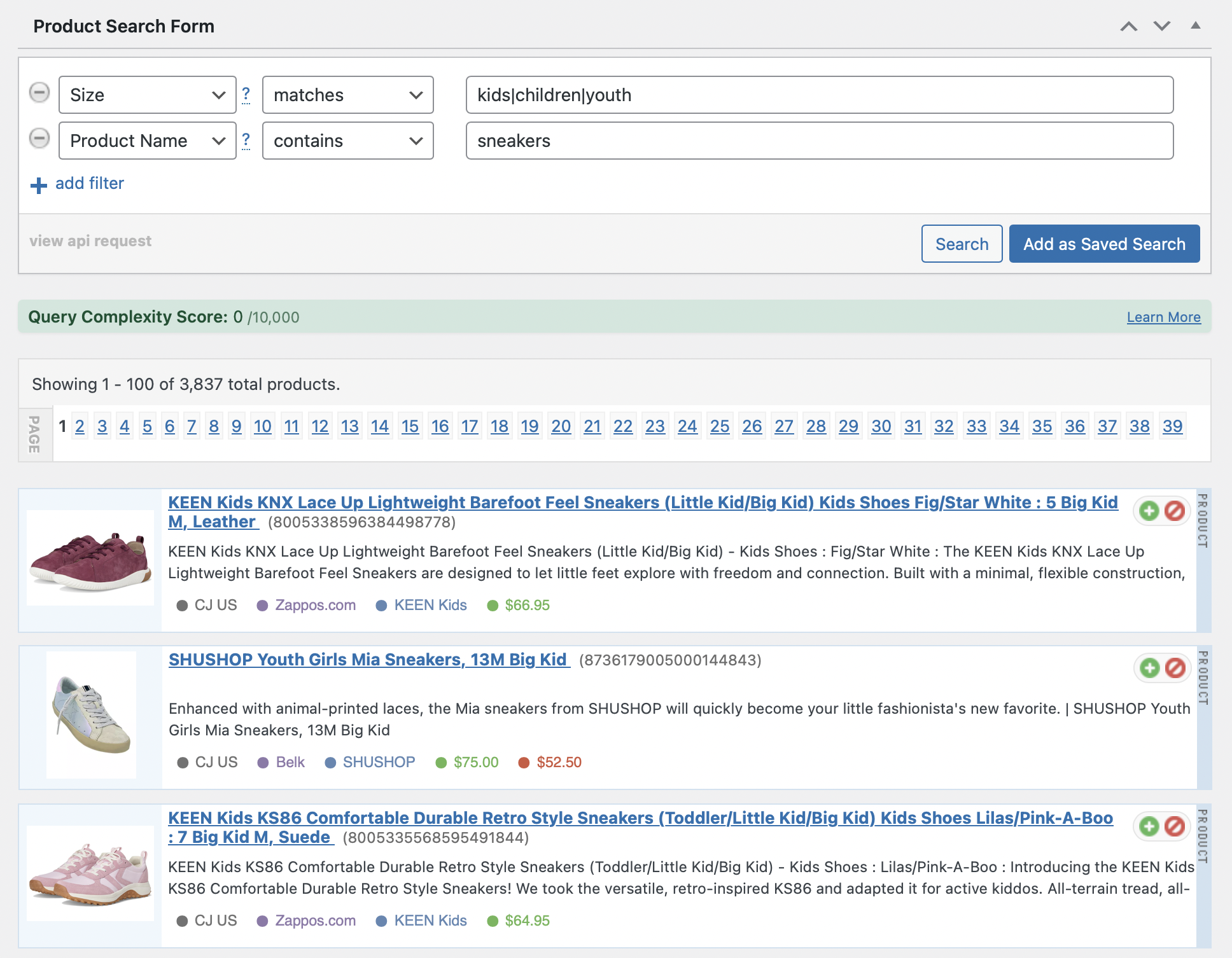Open the Learn More link

pos(1164,317)
